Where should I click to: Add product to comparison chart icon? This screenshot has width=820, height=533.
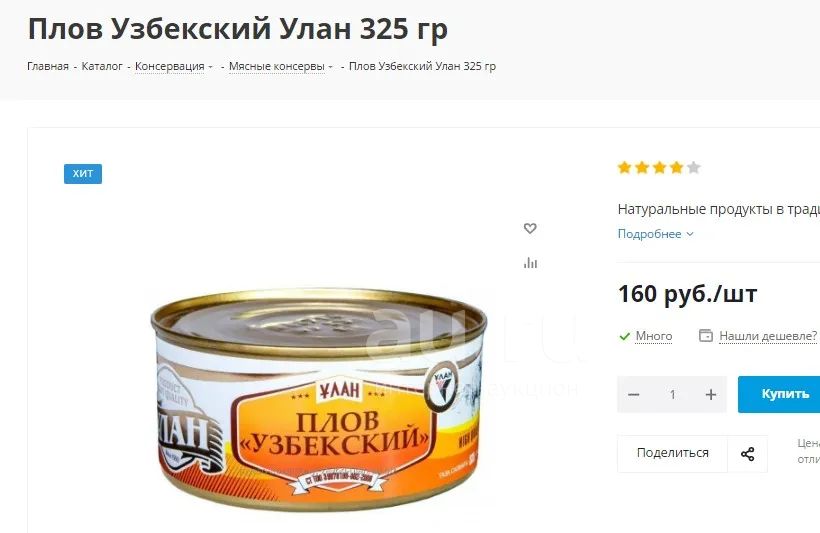pos(530,263)
